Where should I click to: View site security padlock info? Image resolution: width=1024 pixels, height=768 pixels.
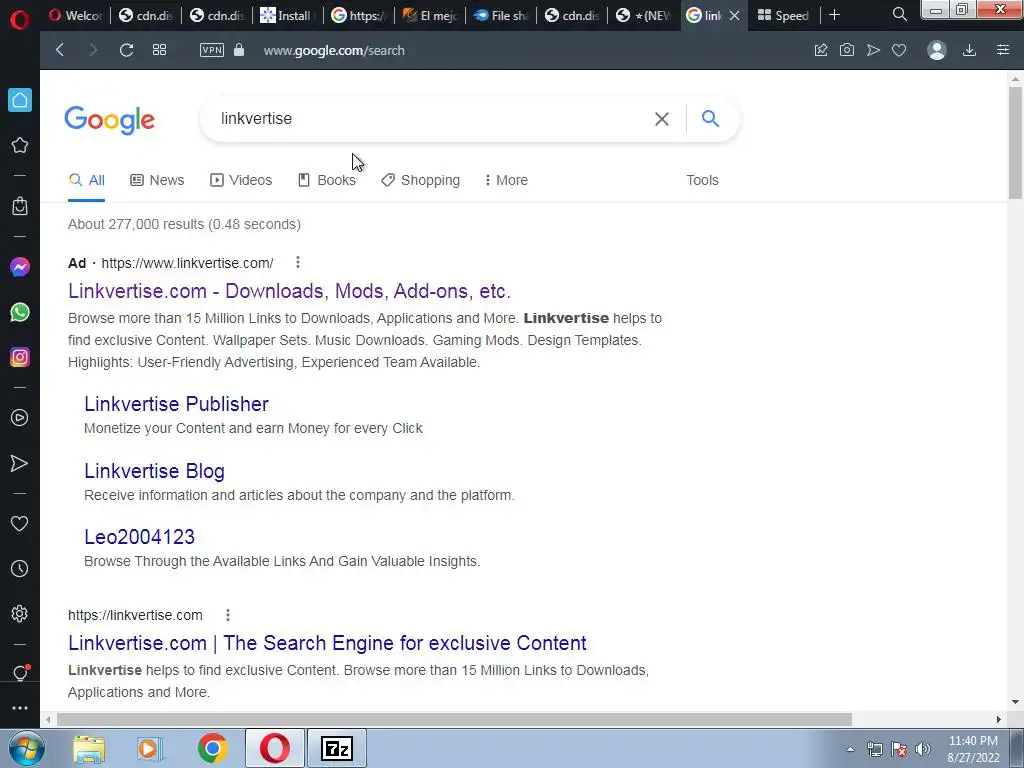pos(239,50)
